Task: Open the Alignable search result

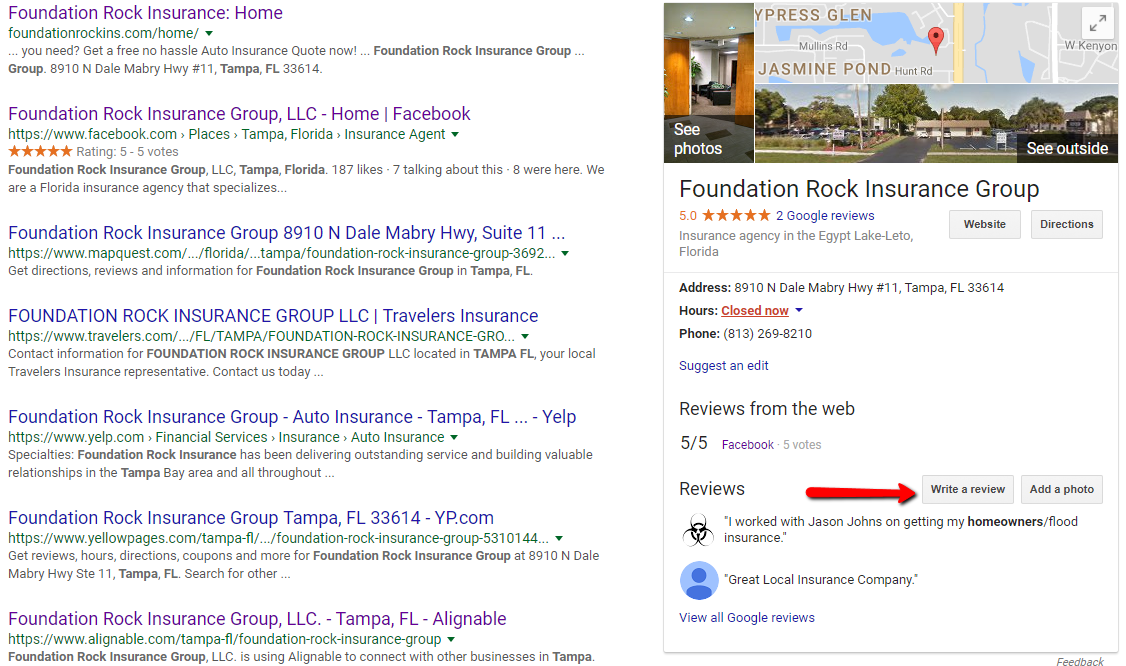Action: tap(257, 619)
